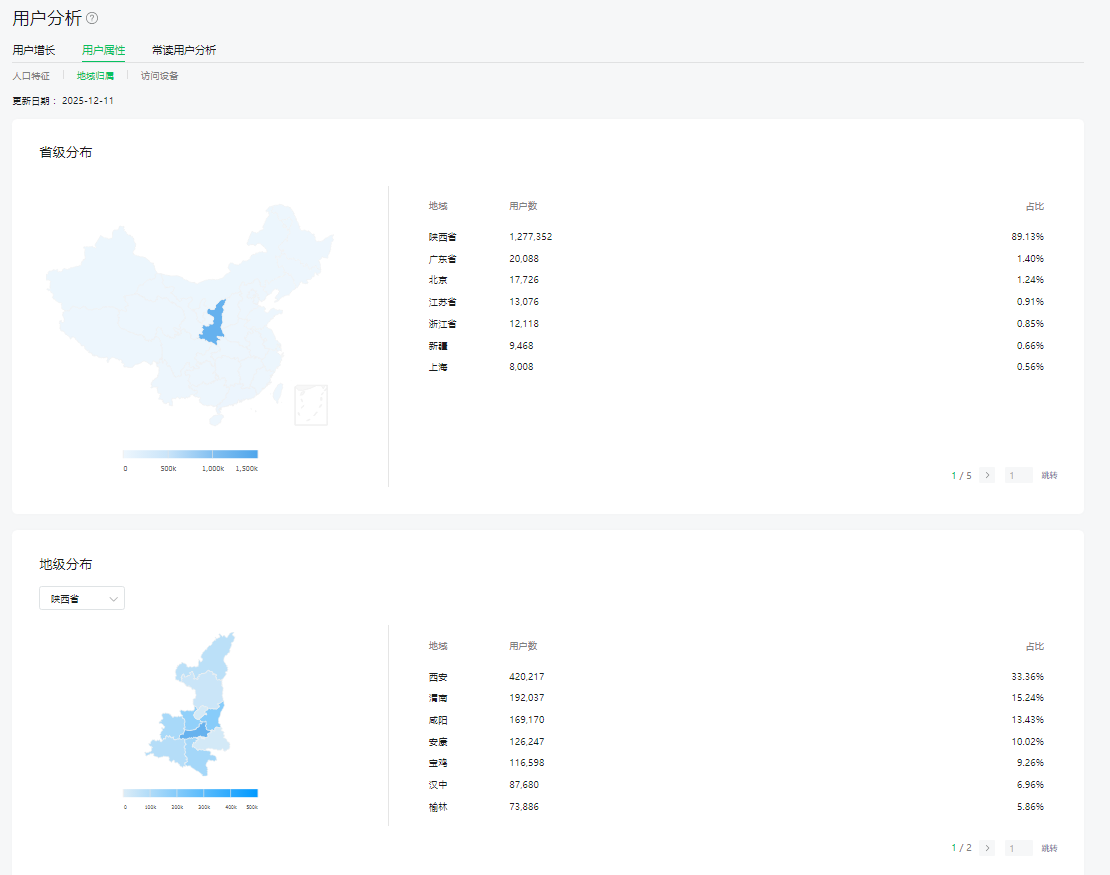1110x875 pixels.
Task: Click the 省级分布 map legend color scale
Action: (x=190, y=454)
